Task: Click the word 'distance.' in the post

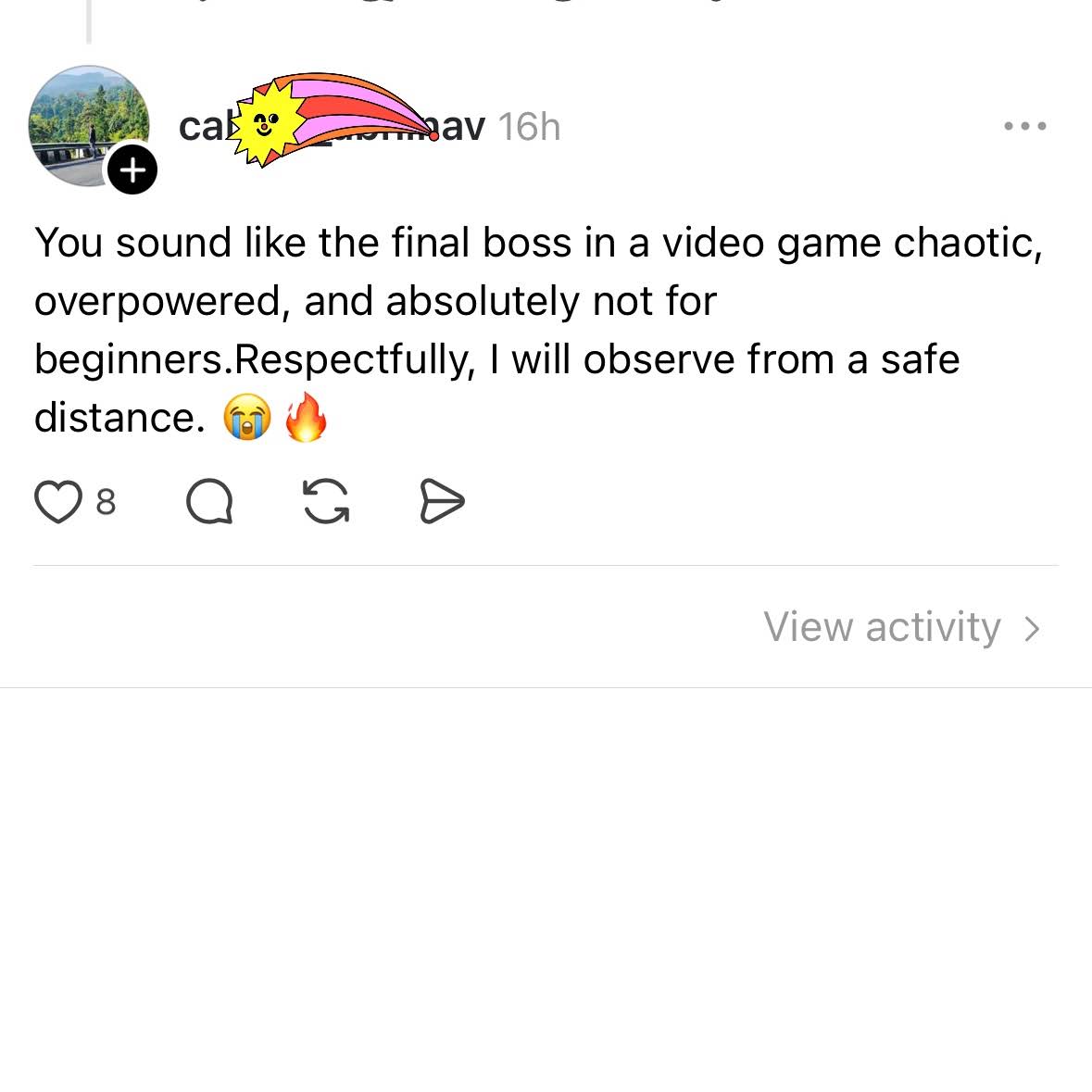Action: tap(119, 418)
